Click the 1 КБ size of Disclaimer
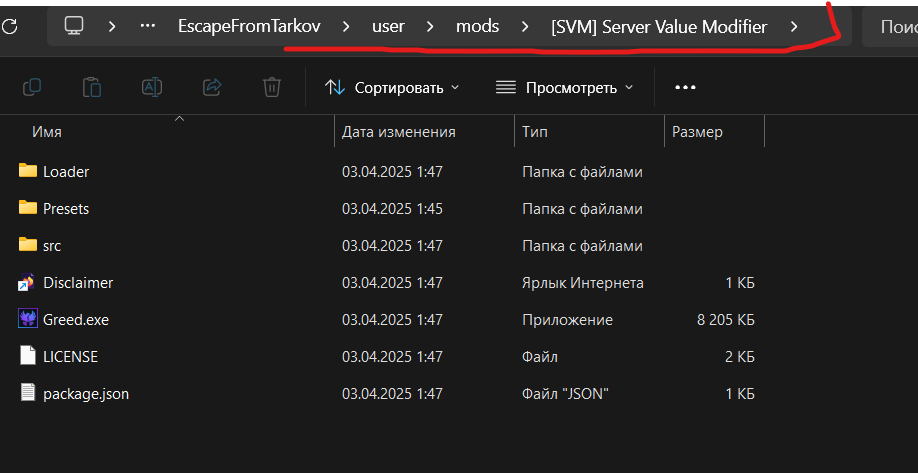The width and height of the screenshot is (918, 473). (x=740, y=283)
